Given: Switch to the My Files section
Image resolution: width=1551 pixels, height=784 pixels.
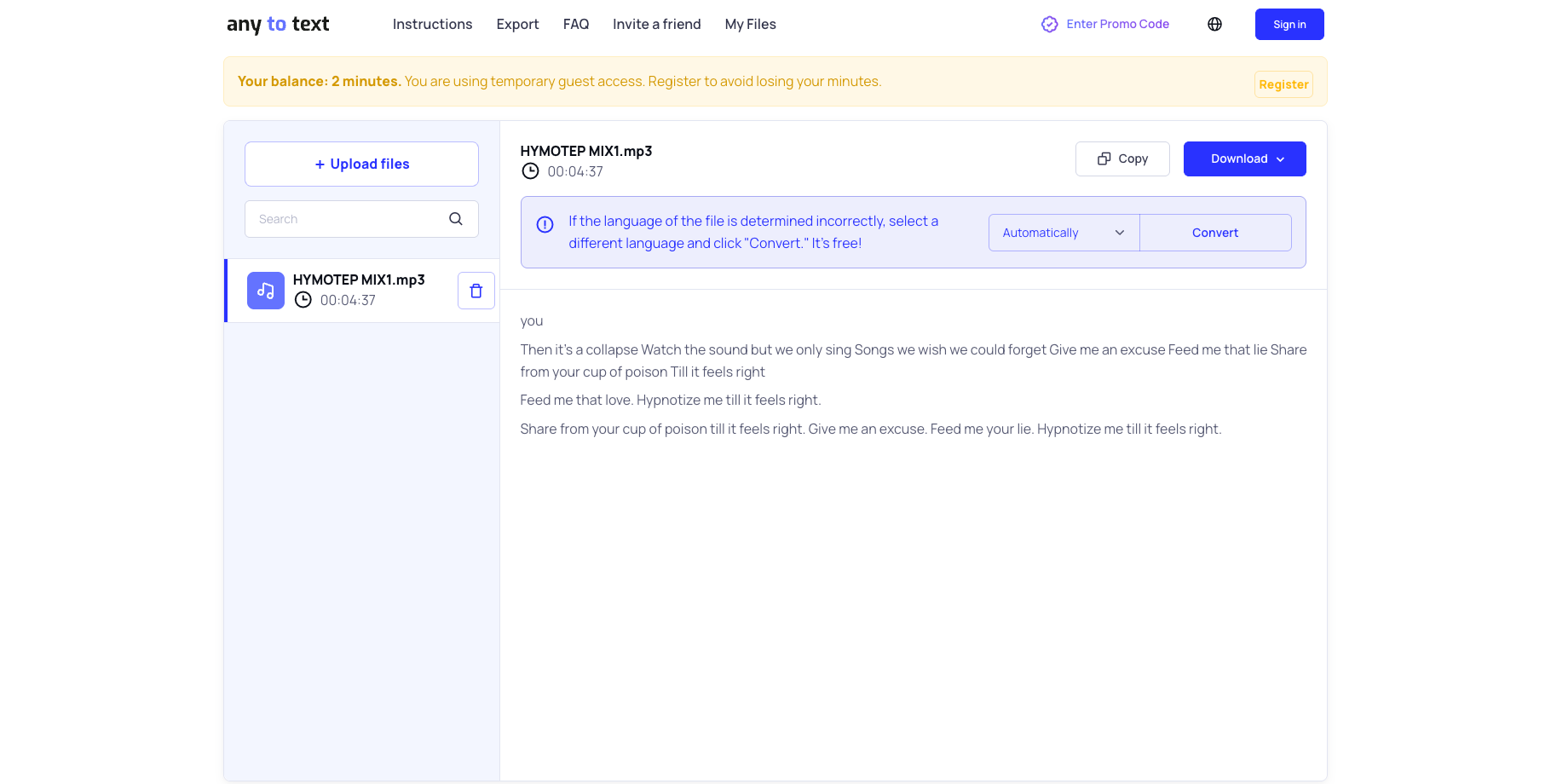Looking at the screenshot, I should point(750,24).
